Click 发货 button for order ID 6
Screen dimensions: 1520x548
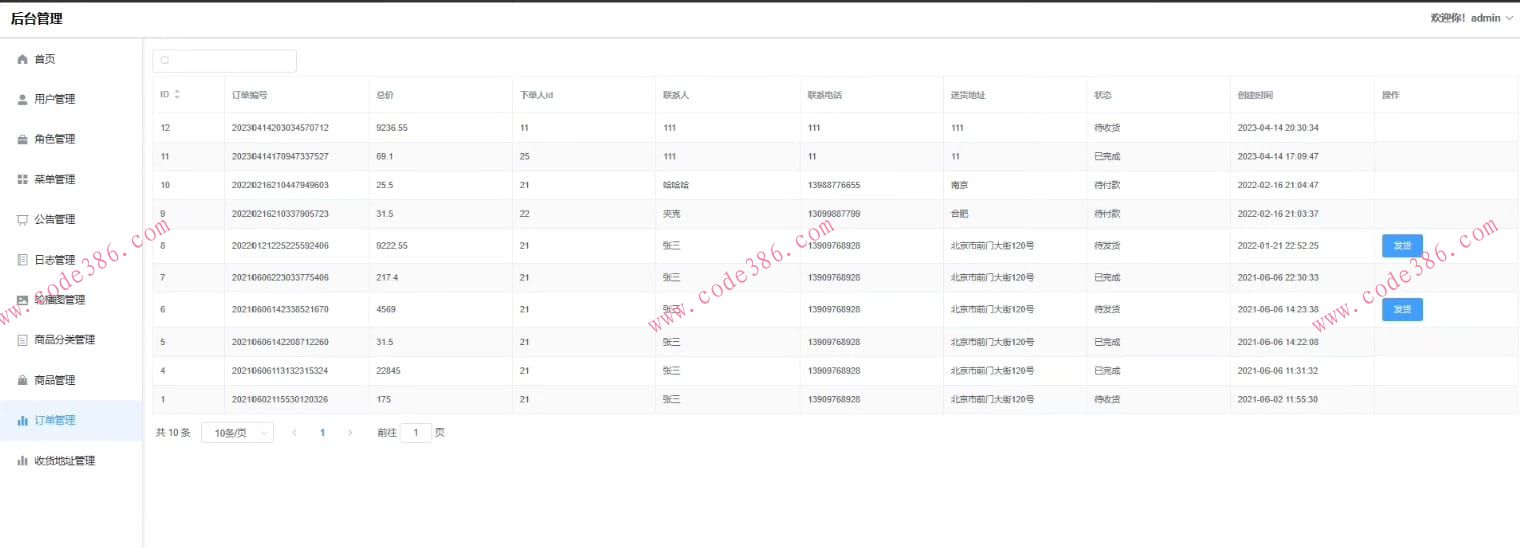coord(1402,309)
